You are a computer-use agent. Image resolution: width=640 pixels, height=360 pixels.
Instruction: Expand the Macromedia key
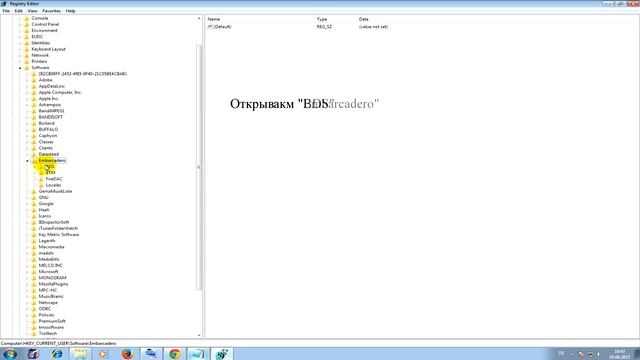tap(27, 247)
